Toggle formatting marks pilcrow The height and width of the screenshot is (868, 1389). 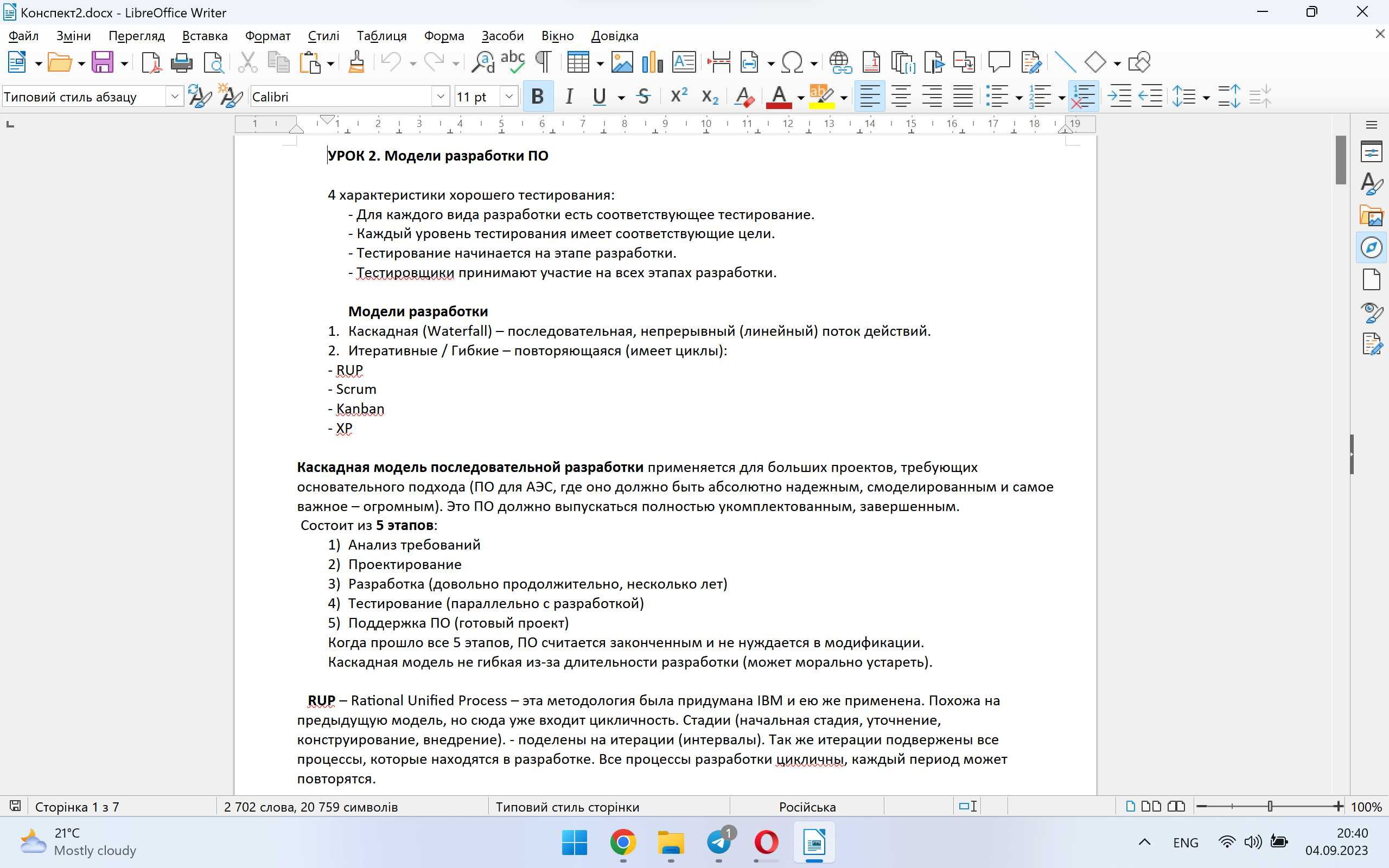pos(543,62)
